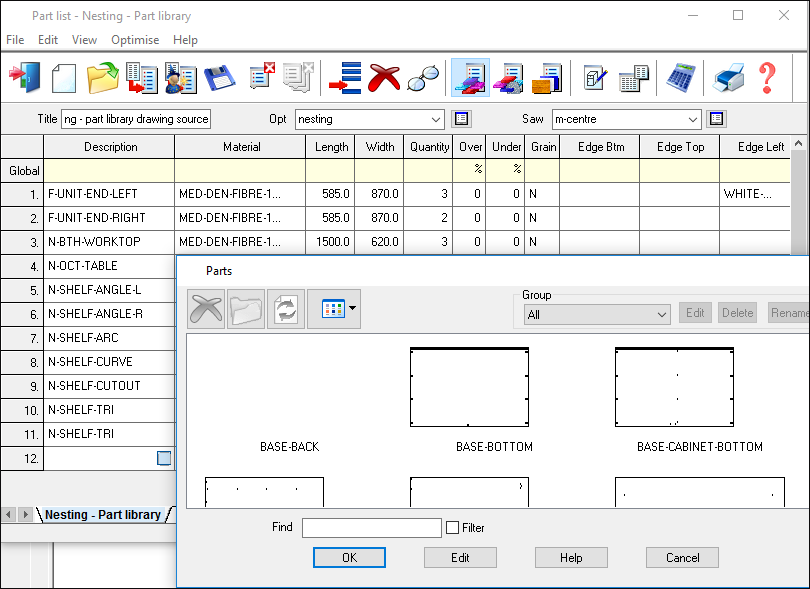Click the spectacles find icon
The height and width of the screenshot is (589, 810).
(x=423, y=78)
